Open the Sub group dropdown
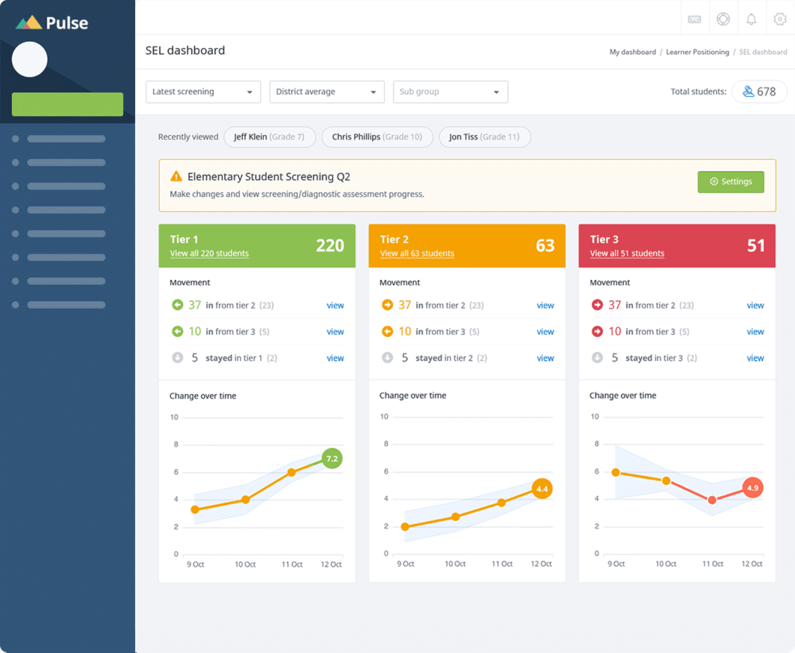The width and height of the screenshot is (795, 653). tap(451, 92)
